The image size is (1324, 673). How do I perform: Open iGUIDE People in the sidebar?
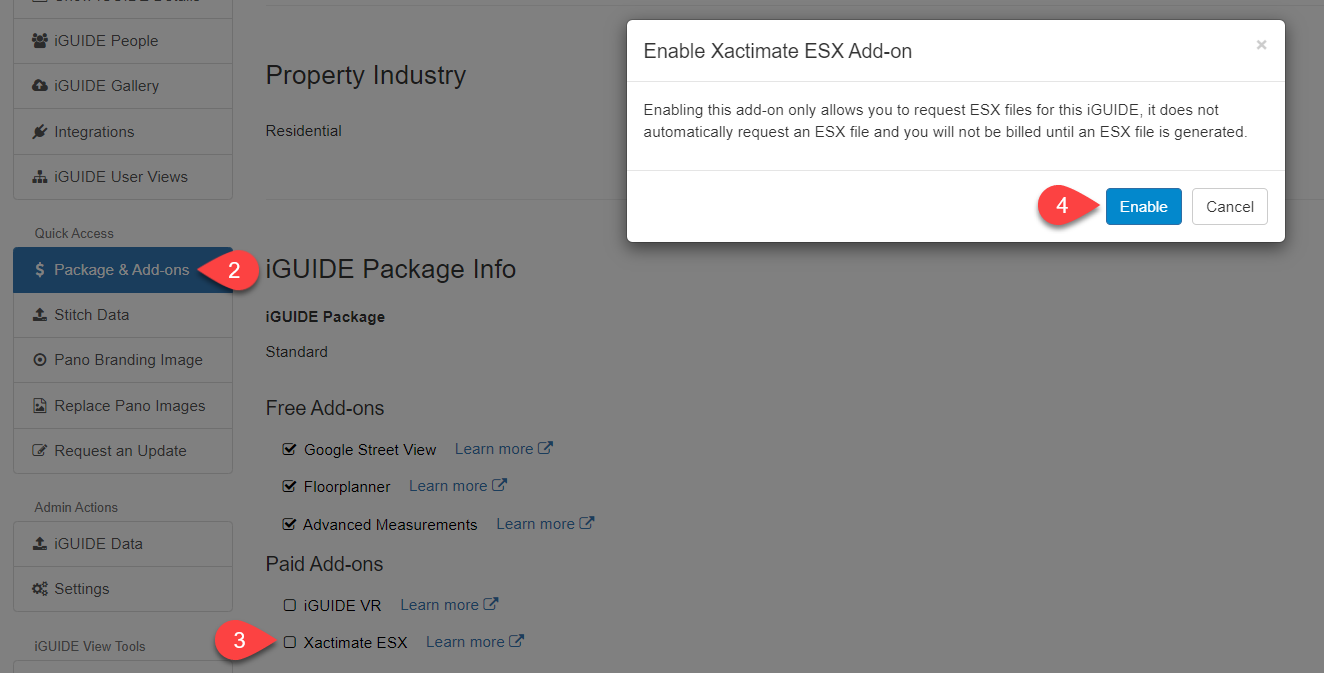(x=123, y=41)
